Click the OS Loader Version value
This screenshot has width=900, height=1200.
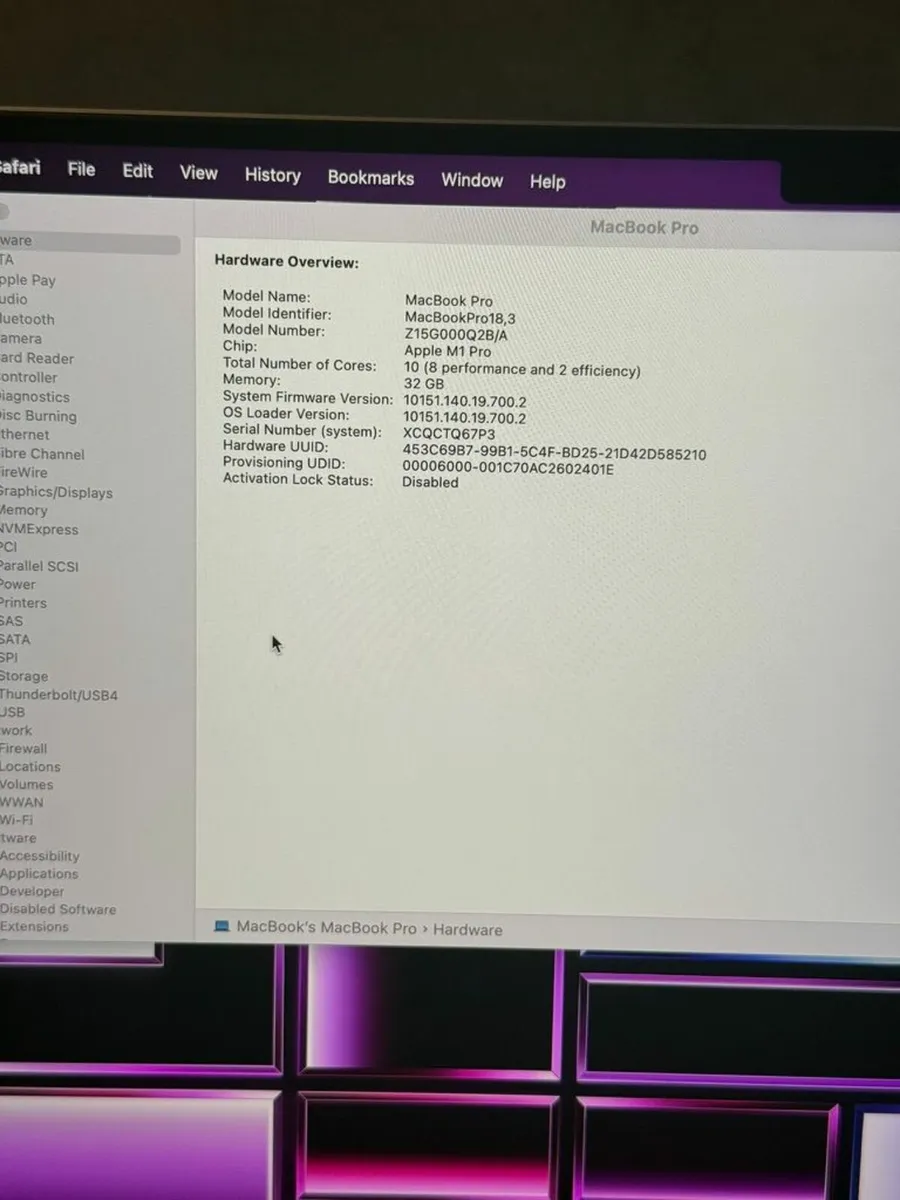pos(464,418)
